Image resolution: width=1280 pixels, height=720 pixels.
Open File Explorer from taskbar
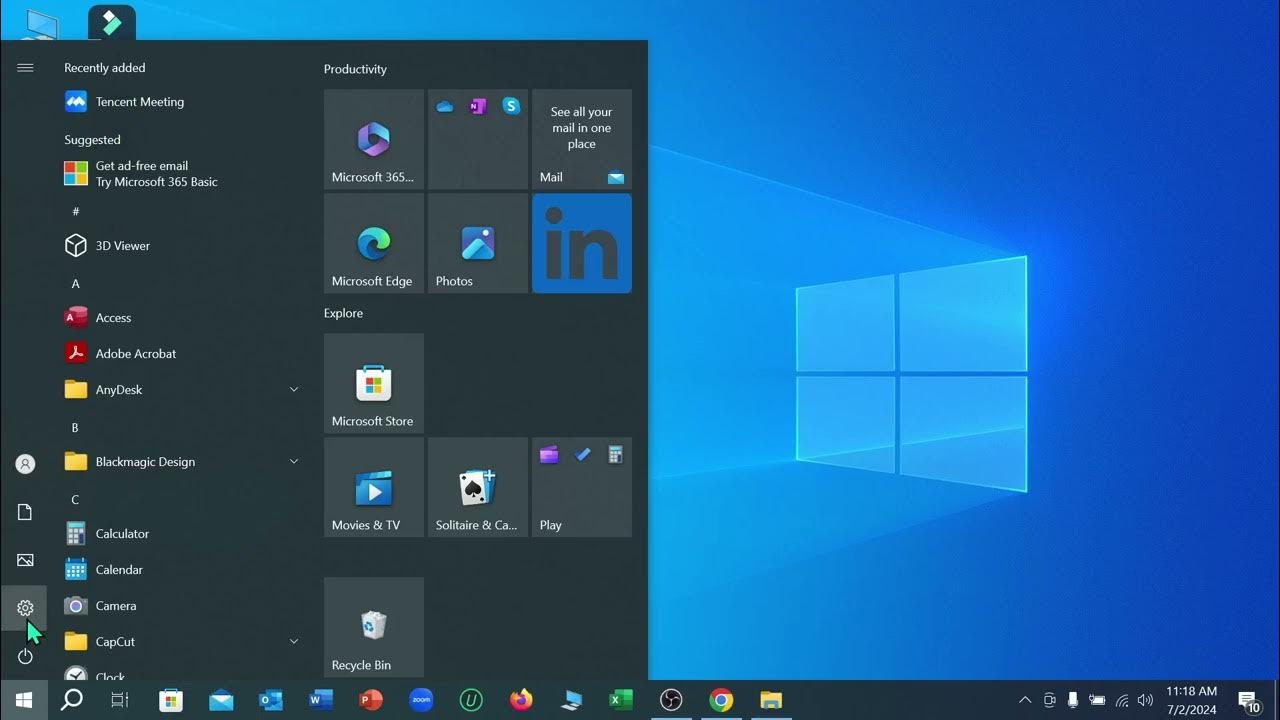(771, 700)
